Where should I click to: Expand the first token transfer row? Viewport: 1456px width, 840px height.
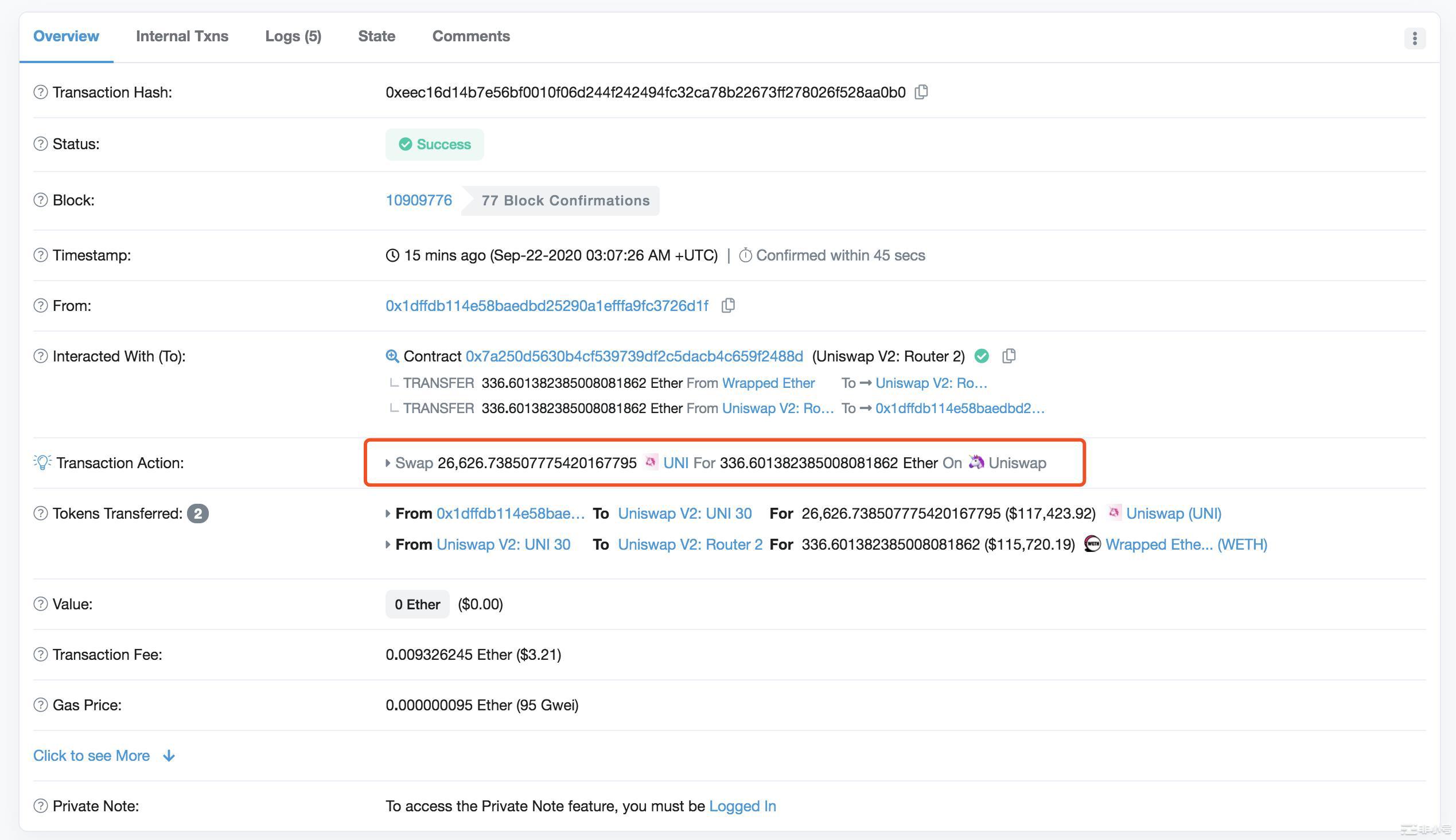click(388, 514)
